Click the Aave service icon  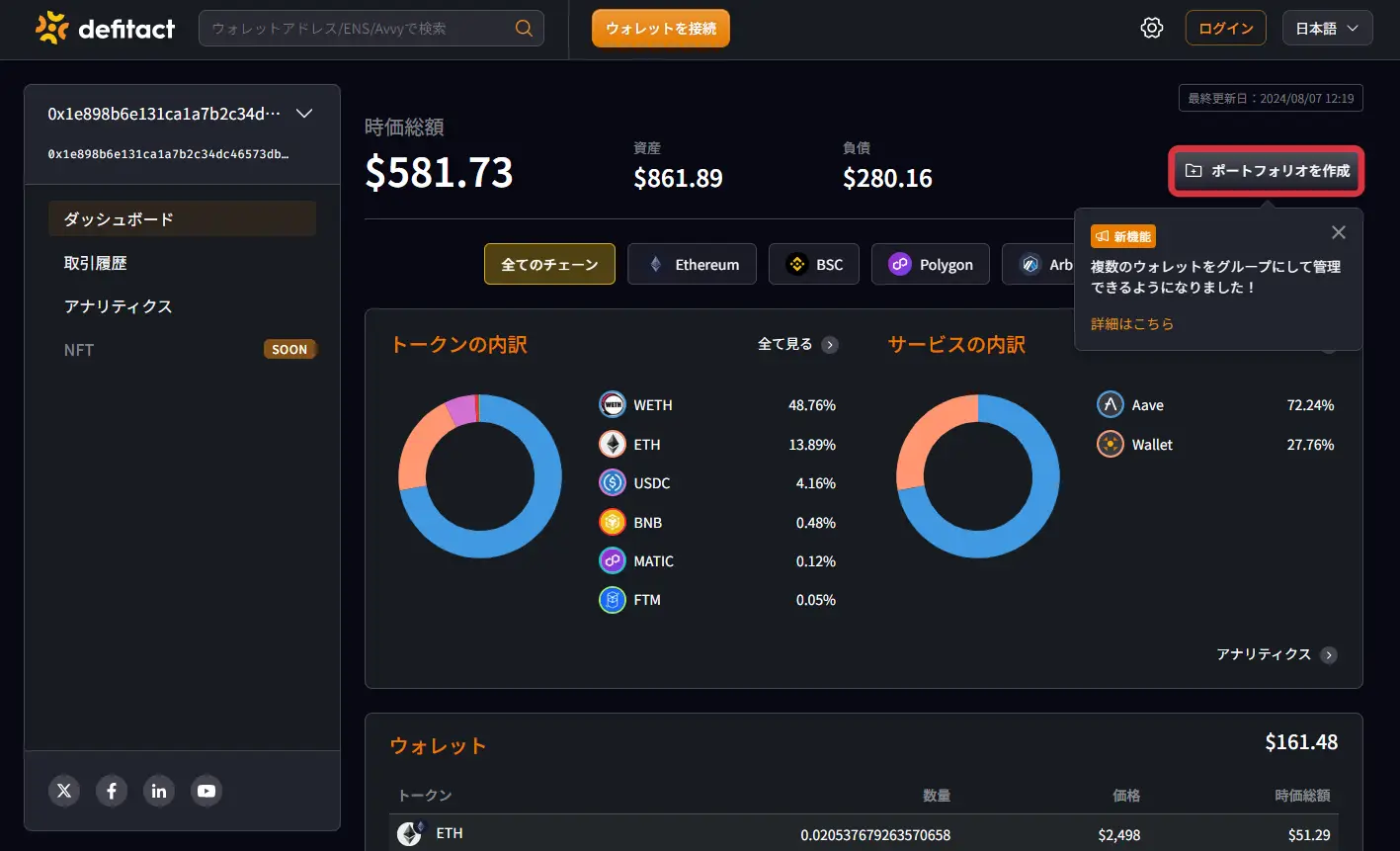coord(1111,405)
